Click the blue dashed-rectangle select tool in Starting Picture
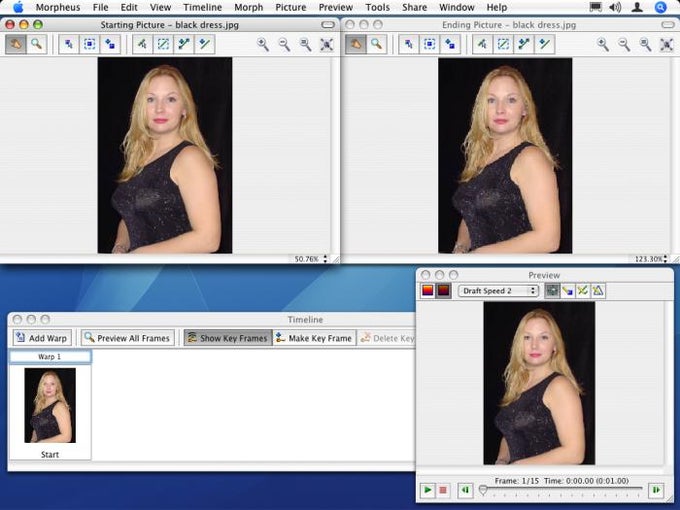 point(90,44)
